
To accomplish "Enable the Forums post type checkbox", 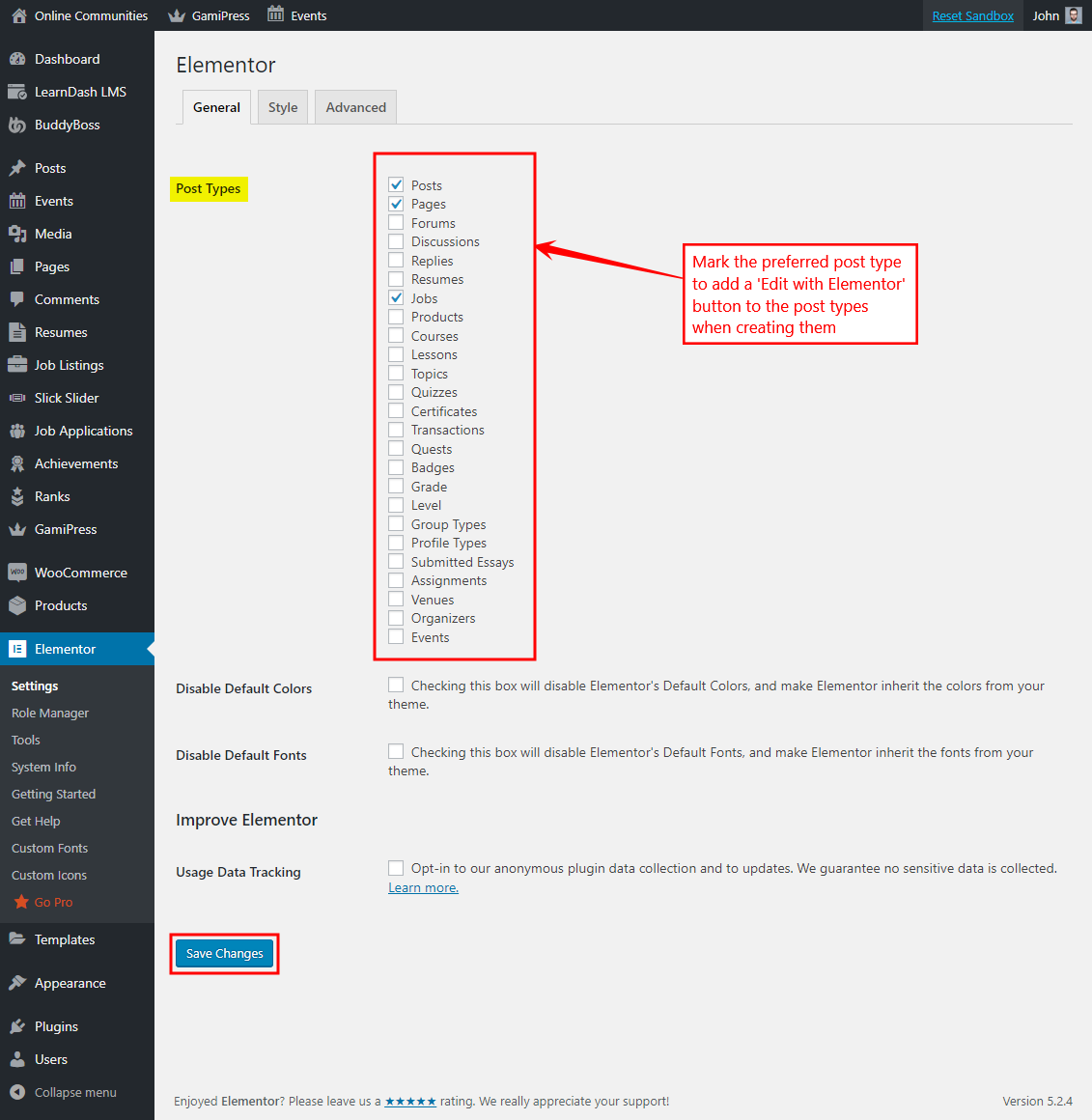I will pos(396,222).
